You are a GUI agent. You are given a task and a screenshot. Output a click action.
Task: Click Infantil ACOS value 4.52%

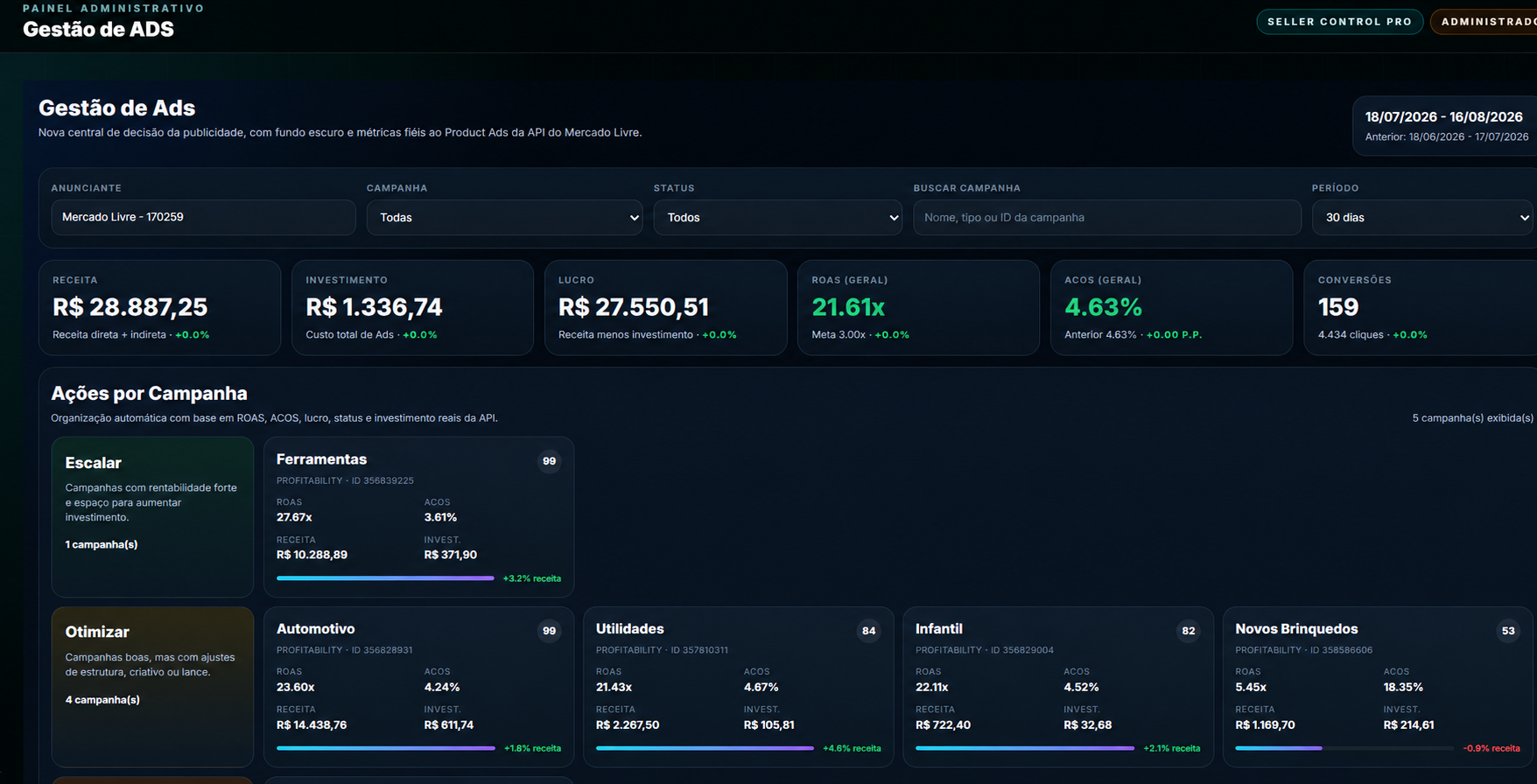1081,687
